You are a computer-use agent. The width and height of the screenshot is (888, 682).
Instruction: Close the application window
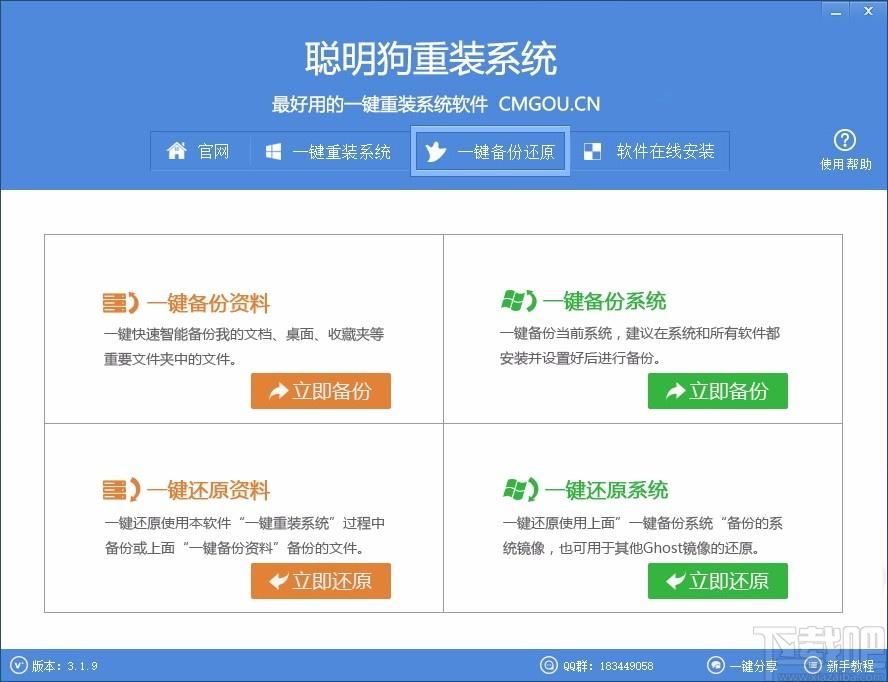(868, 11)
